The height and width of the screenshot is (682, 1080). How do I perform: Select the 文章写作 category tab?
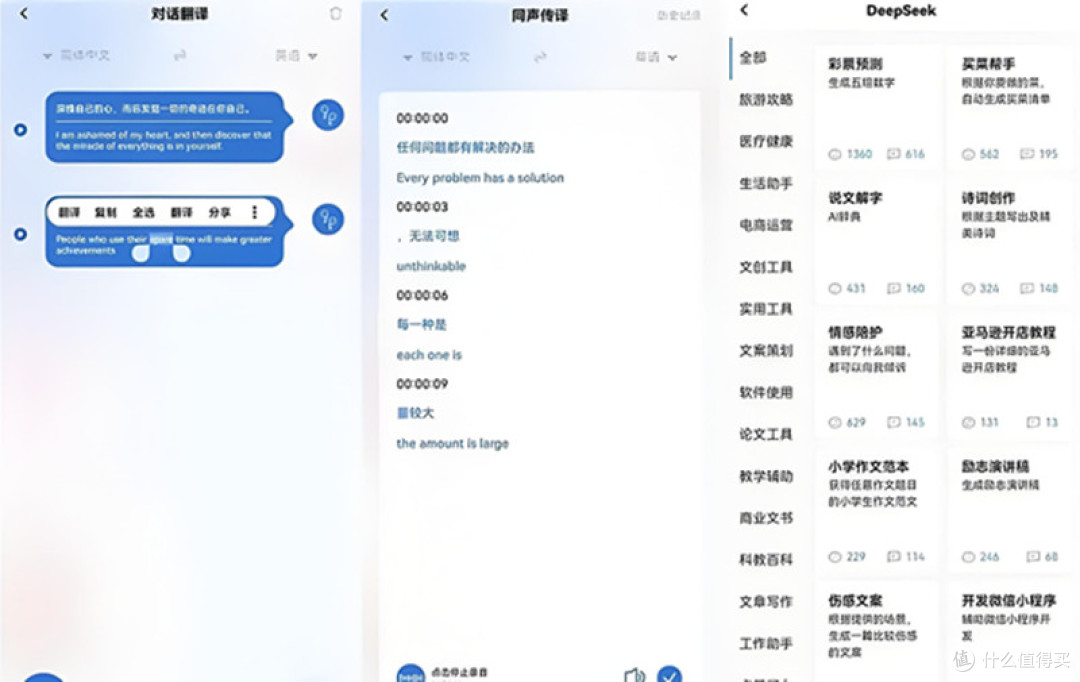coord(766,601)
